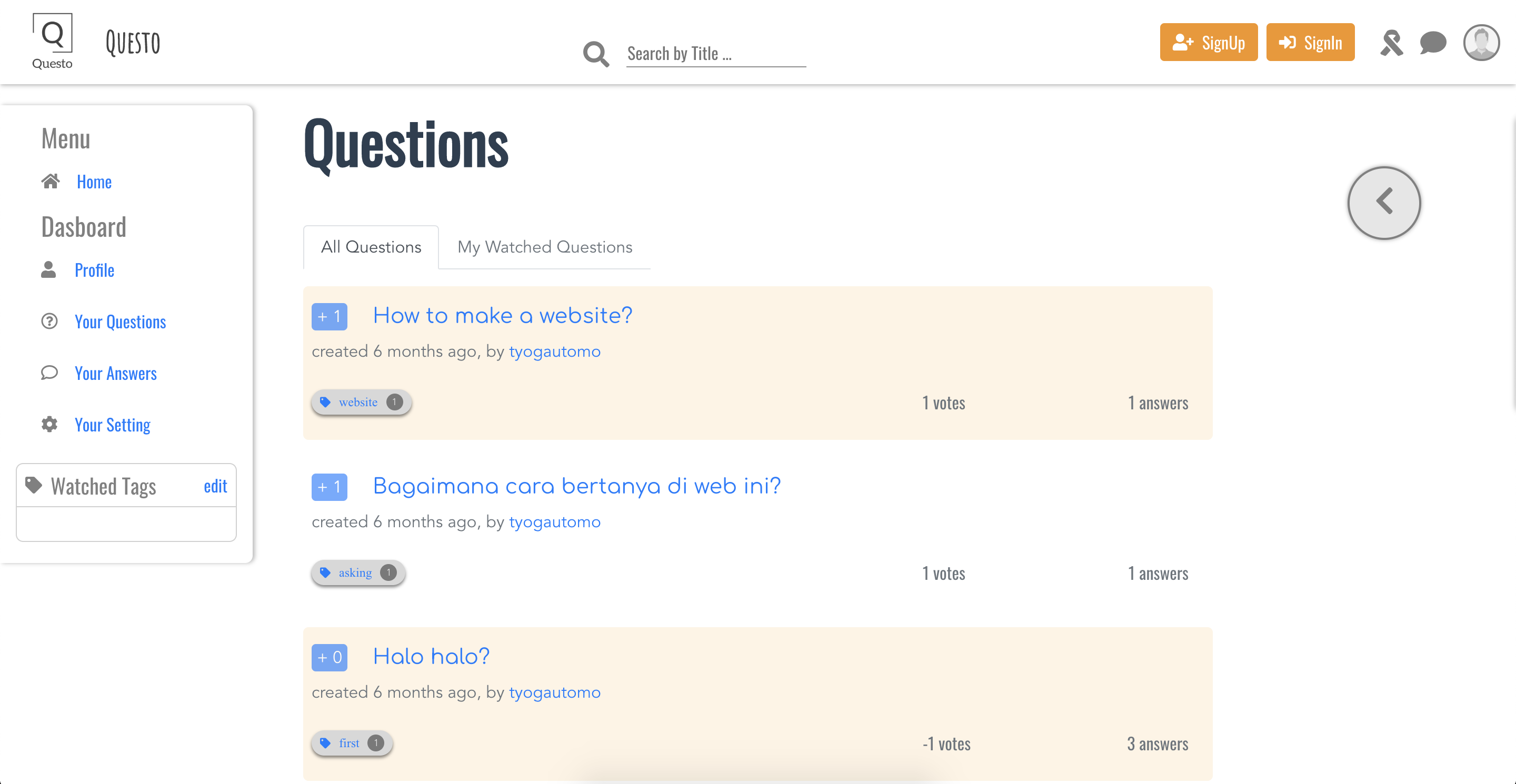This screenshot has width=1516, height=784.
Task: Edit the Watched Tags list
Action: [x=215, y=486]
